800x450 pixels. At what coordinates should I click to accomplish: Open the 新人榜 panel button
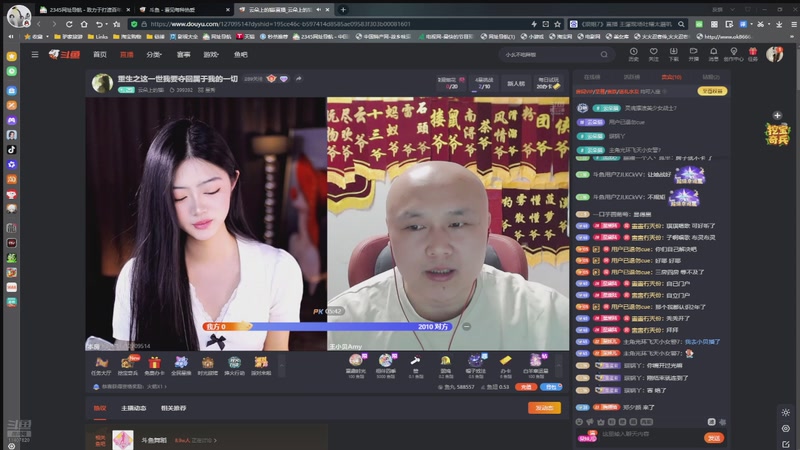[516, 83]
